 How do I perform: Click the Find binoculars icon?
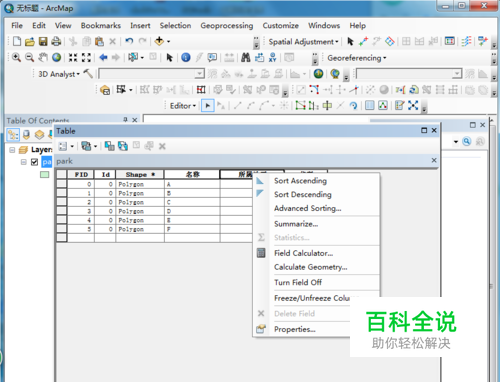point(246,57)
